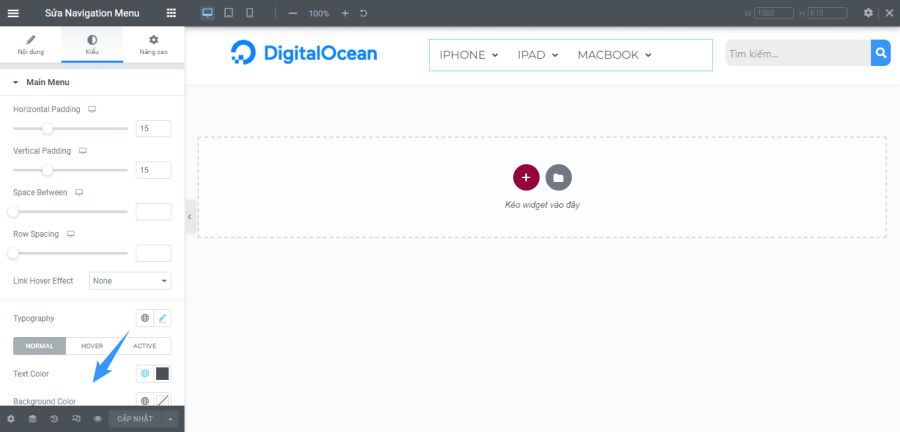This screenshot has height=432, width=900.
Task: Reset zoom level to default
Action: (363, 13)
